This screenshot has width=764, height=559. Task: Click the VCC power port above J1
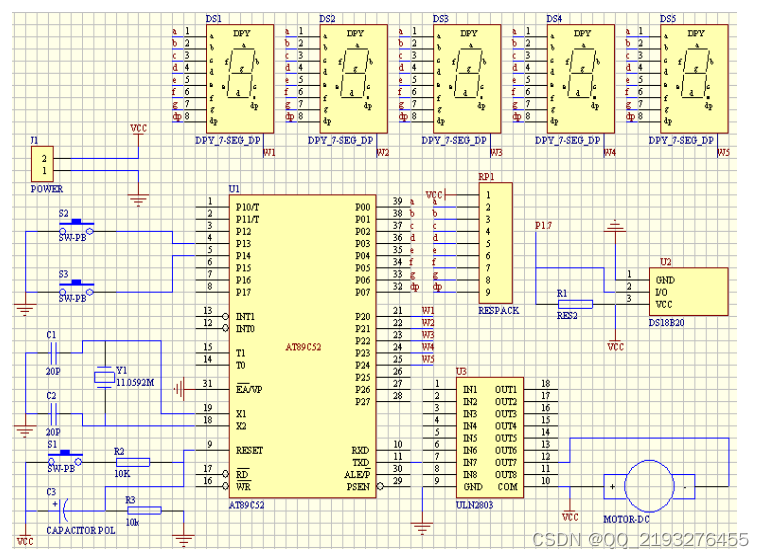(138, 129)
